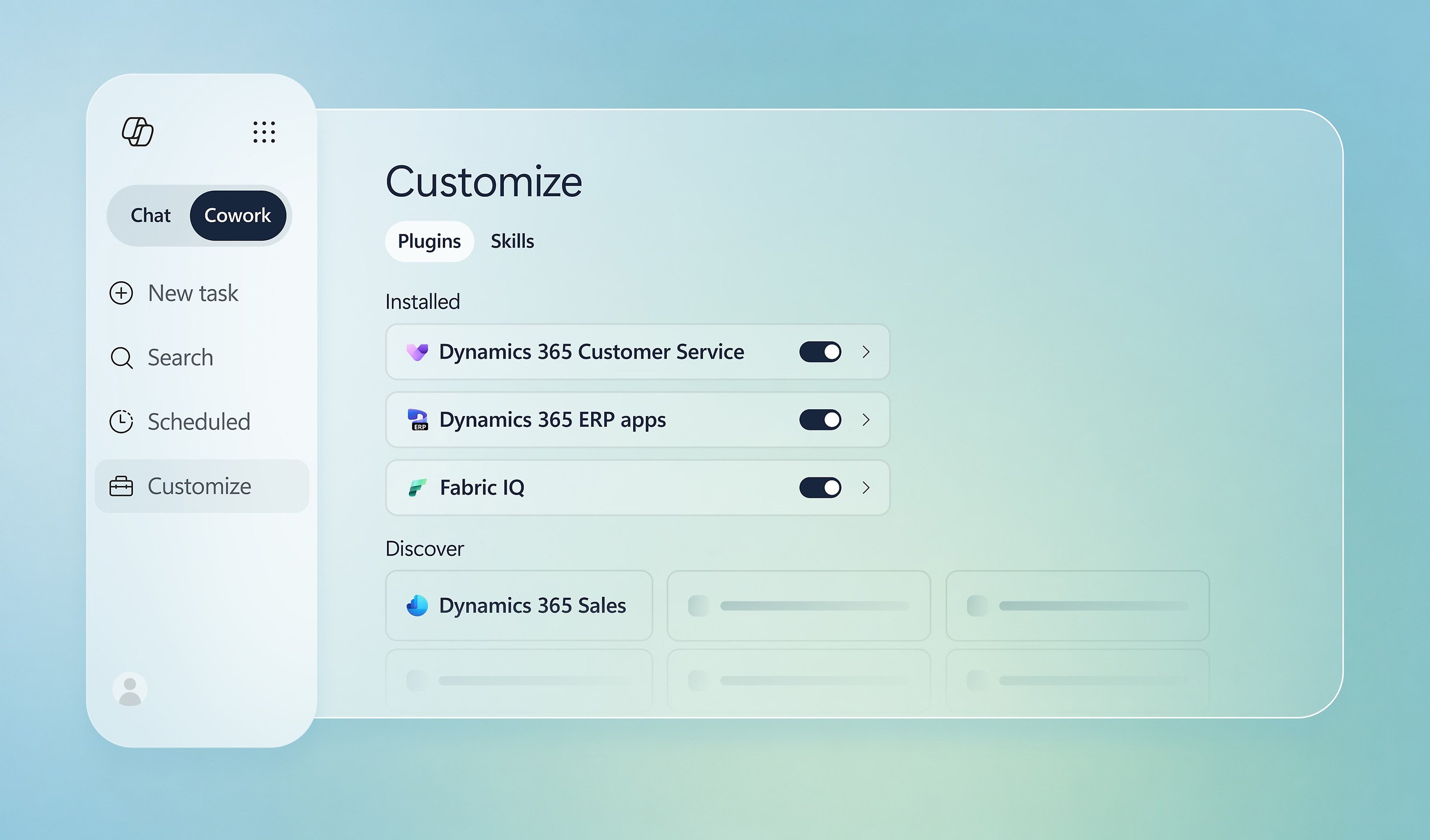Screen dimensions: 1430x840
Task: Click the Customize briefcase icon
Action: tap(121, 486)
